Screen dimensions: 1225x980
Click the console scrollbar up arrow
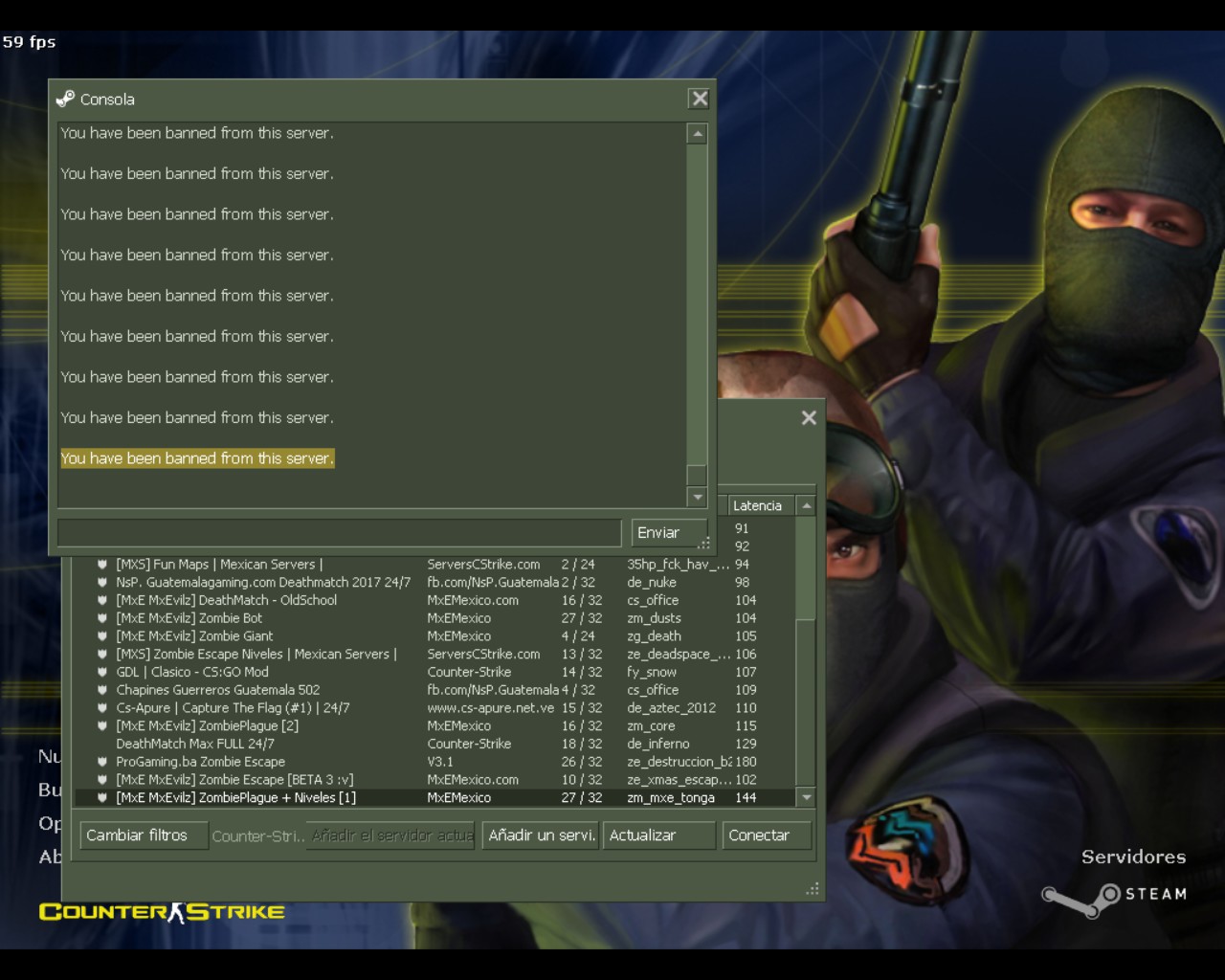pos(697,134)
